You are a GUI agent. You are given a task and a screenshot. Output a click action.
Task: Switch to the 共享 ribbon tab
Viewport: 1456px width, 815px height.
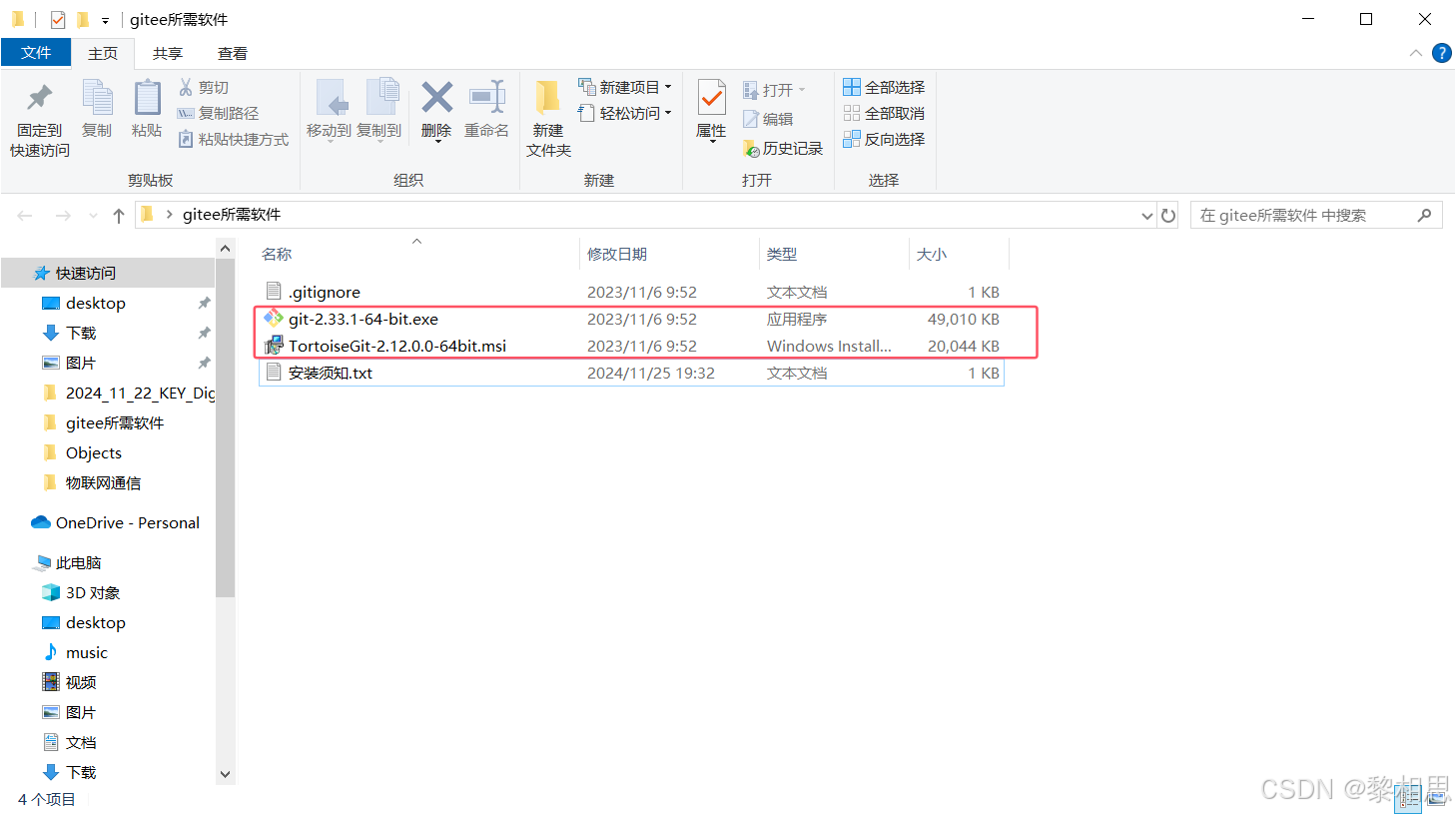tap(168, 54)
